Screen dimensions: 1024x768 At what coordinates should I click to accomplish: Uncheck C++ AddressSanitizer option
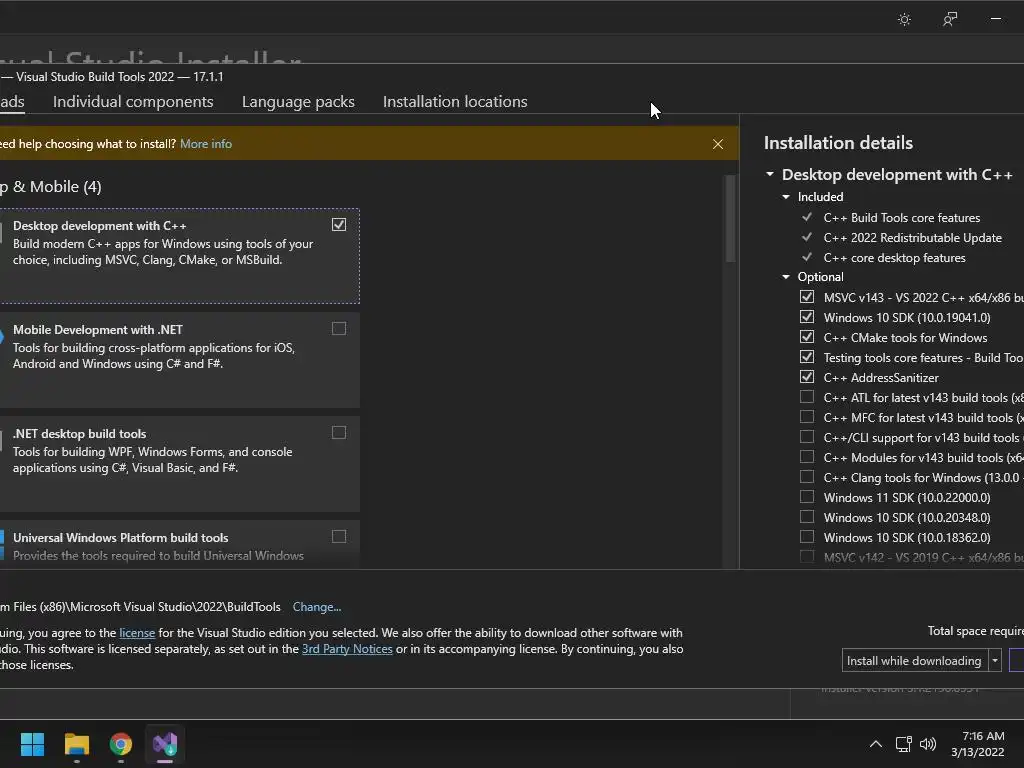coord(807,377)
